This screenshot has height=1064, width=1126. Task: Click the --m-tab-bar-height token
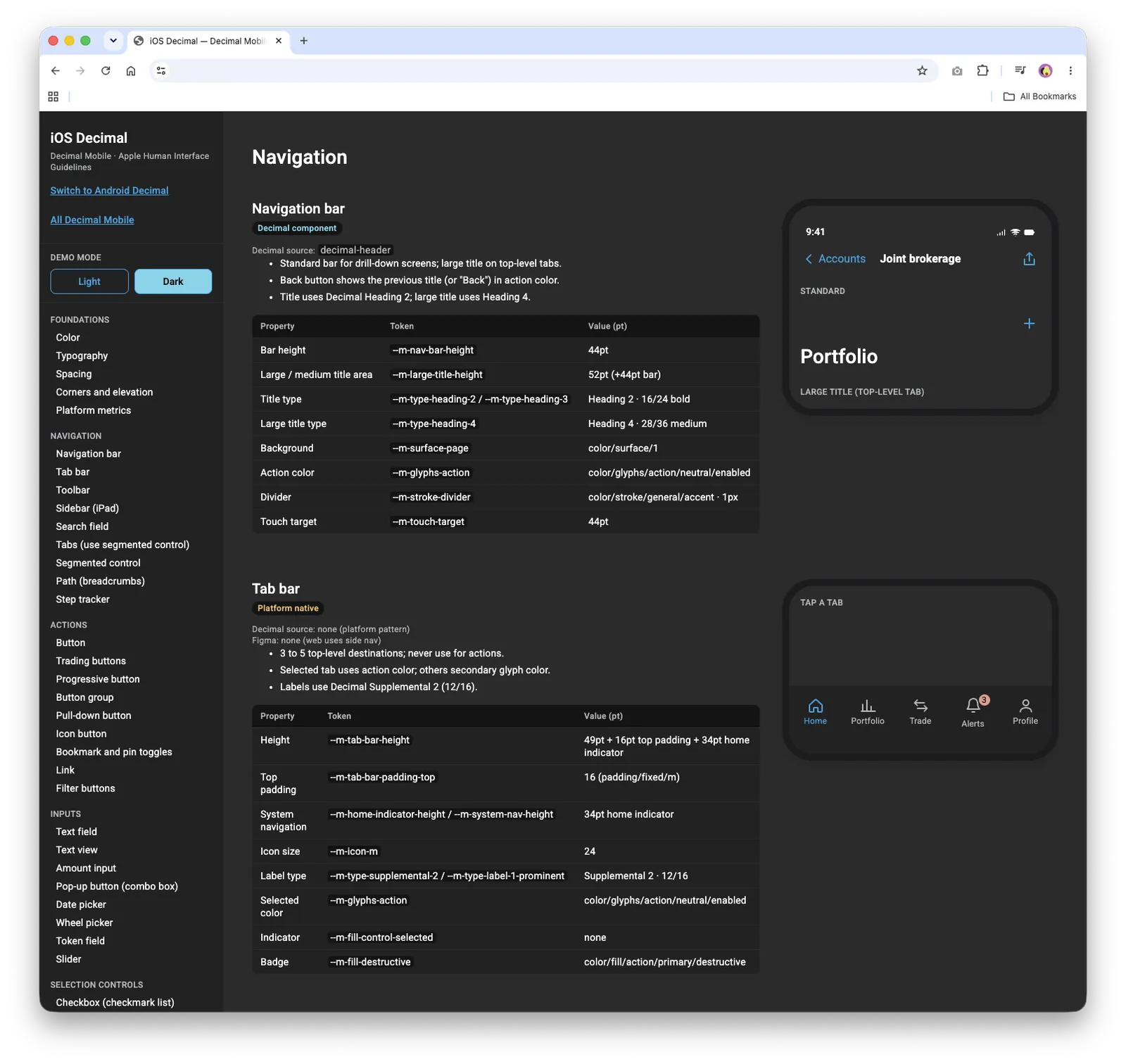(369, 740)
